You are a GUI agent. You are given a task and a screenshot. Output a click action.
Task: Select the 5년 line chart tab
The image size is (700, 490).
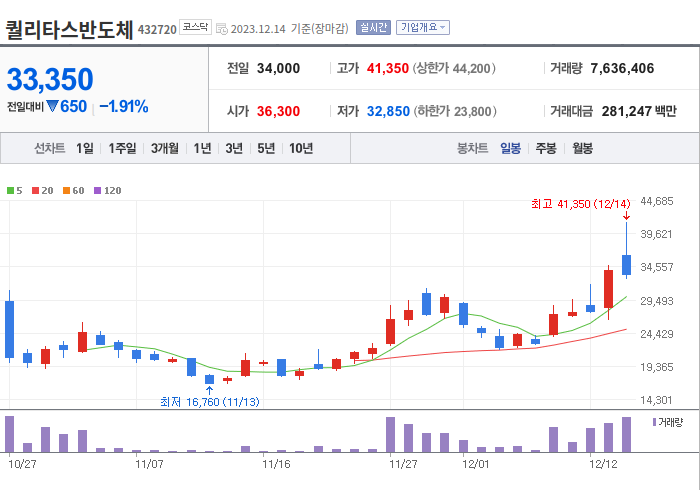coord(266,148)
